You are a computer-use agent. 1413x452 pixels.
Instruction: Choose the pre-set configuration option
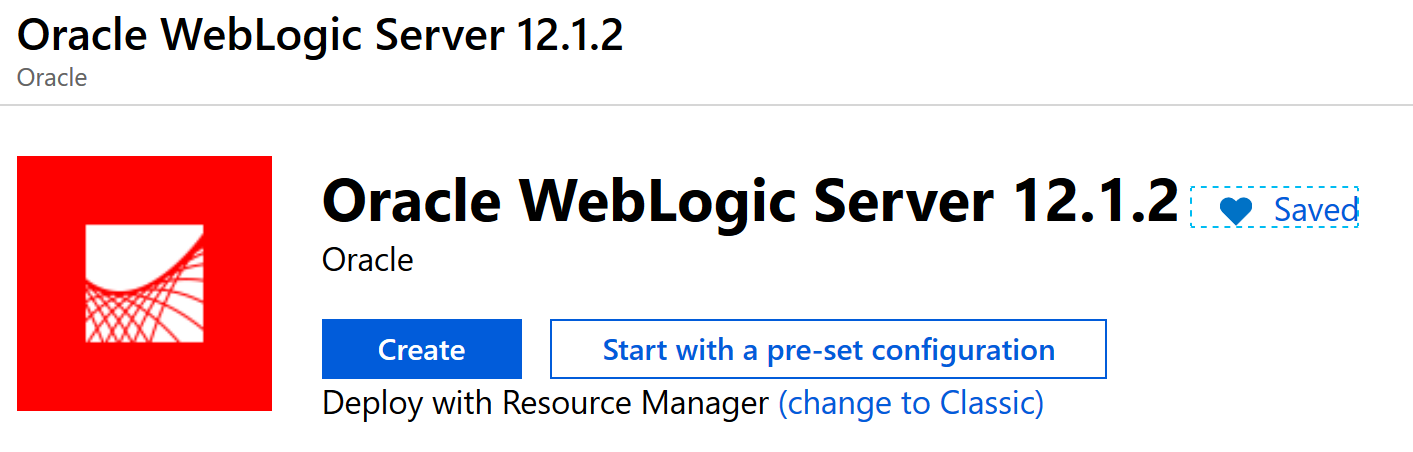pyautogui.click(x=828, y=349)
